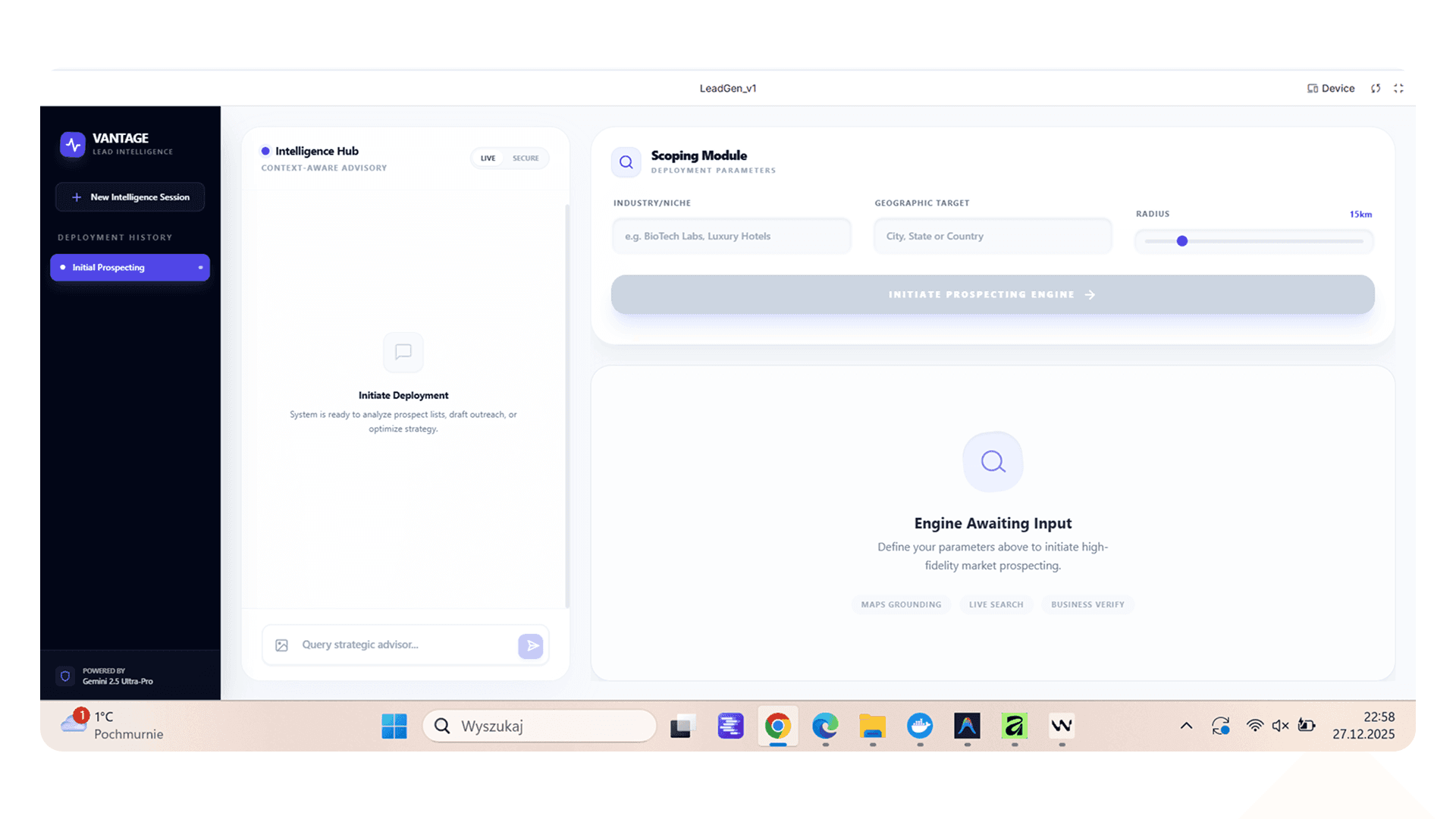This screenshot has width=1456, height=819.
Task: Click Initiate Prospecting Engine
Action: click(992, 294)
